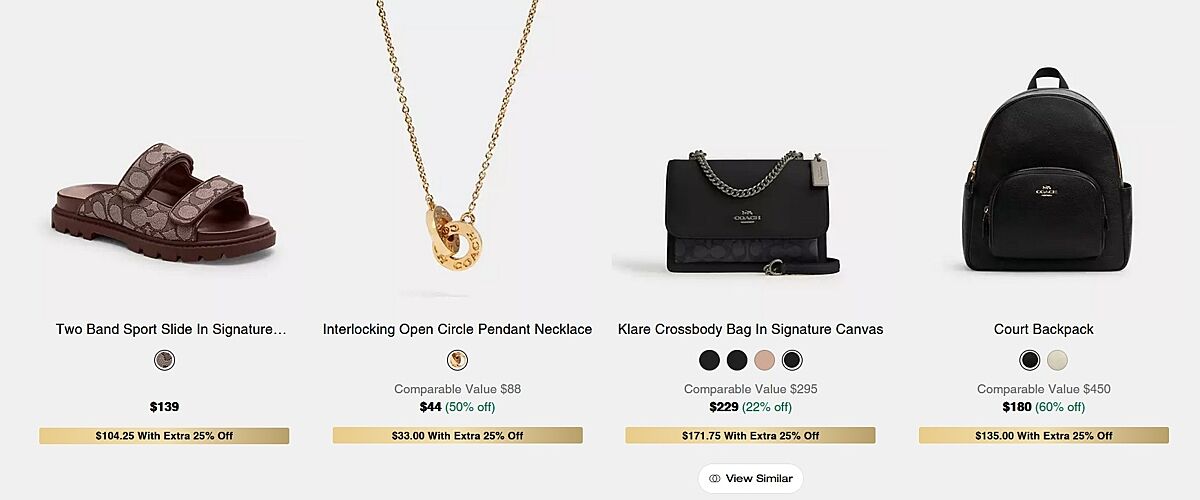The width and height of the screenshot is (1200, 500).
Task: Open the Two Band Sport Slide title link
Action: point(171,329)
